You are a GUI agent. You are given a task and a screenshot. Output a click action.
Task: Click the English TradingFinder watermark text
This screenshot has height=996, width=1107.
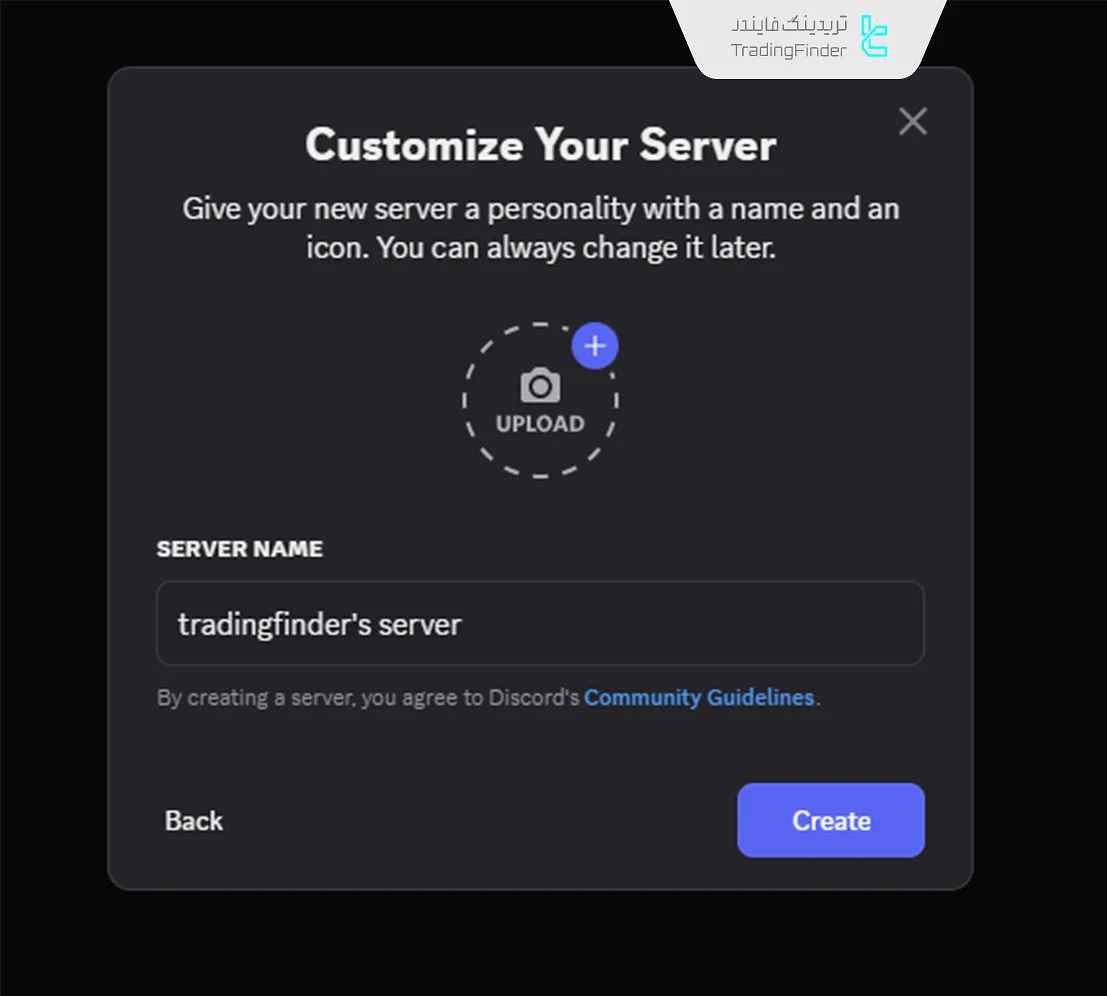(788, 51)
